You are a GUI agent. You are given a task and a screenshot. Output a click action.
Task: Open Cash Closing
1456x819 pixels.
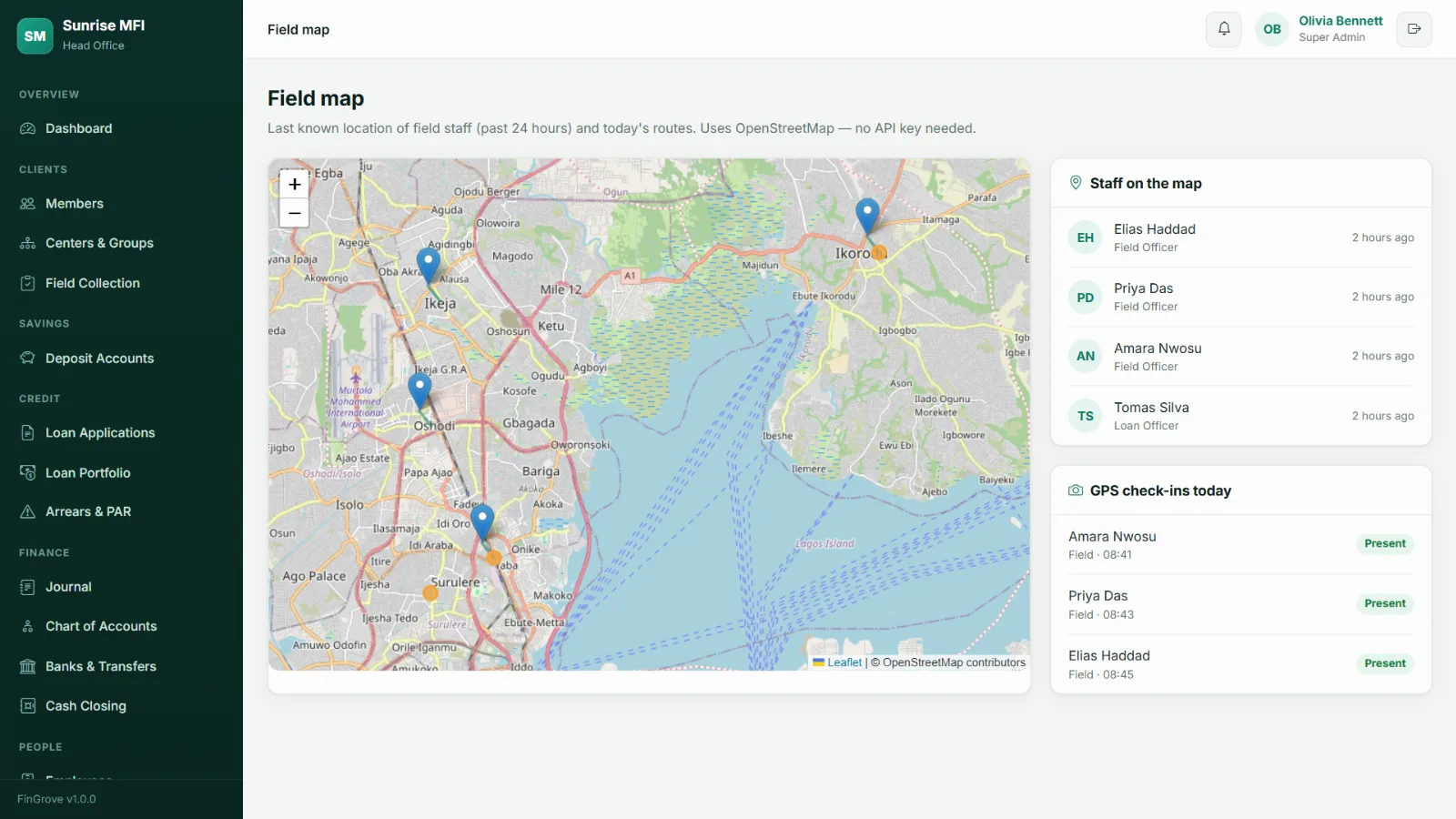(x=121, y=706)
